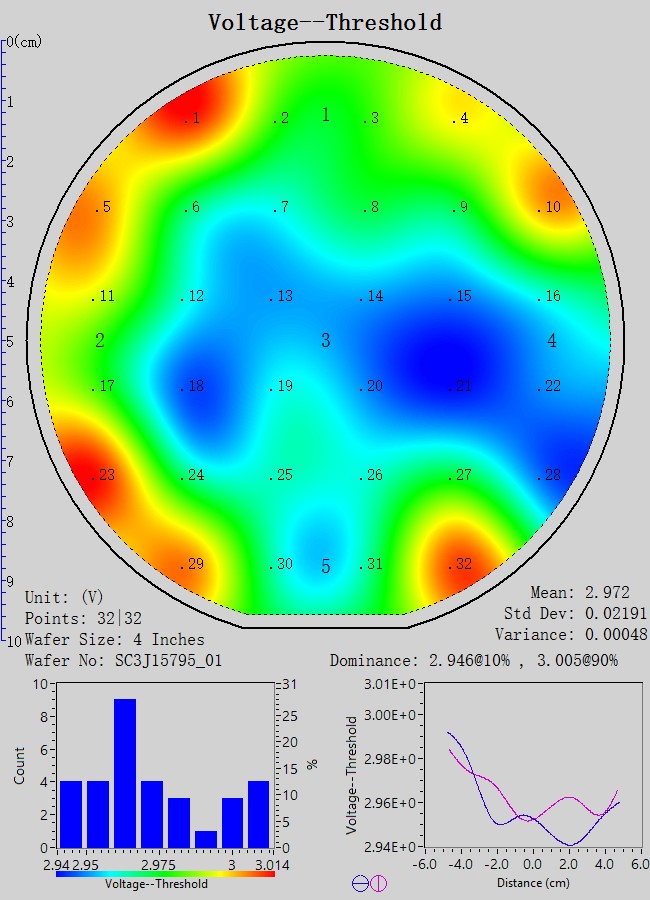Click the magenta vertical cross-section icon

click(379, 883)
